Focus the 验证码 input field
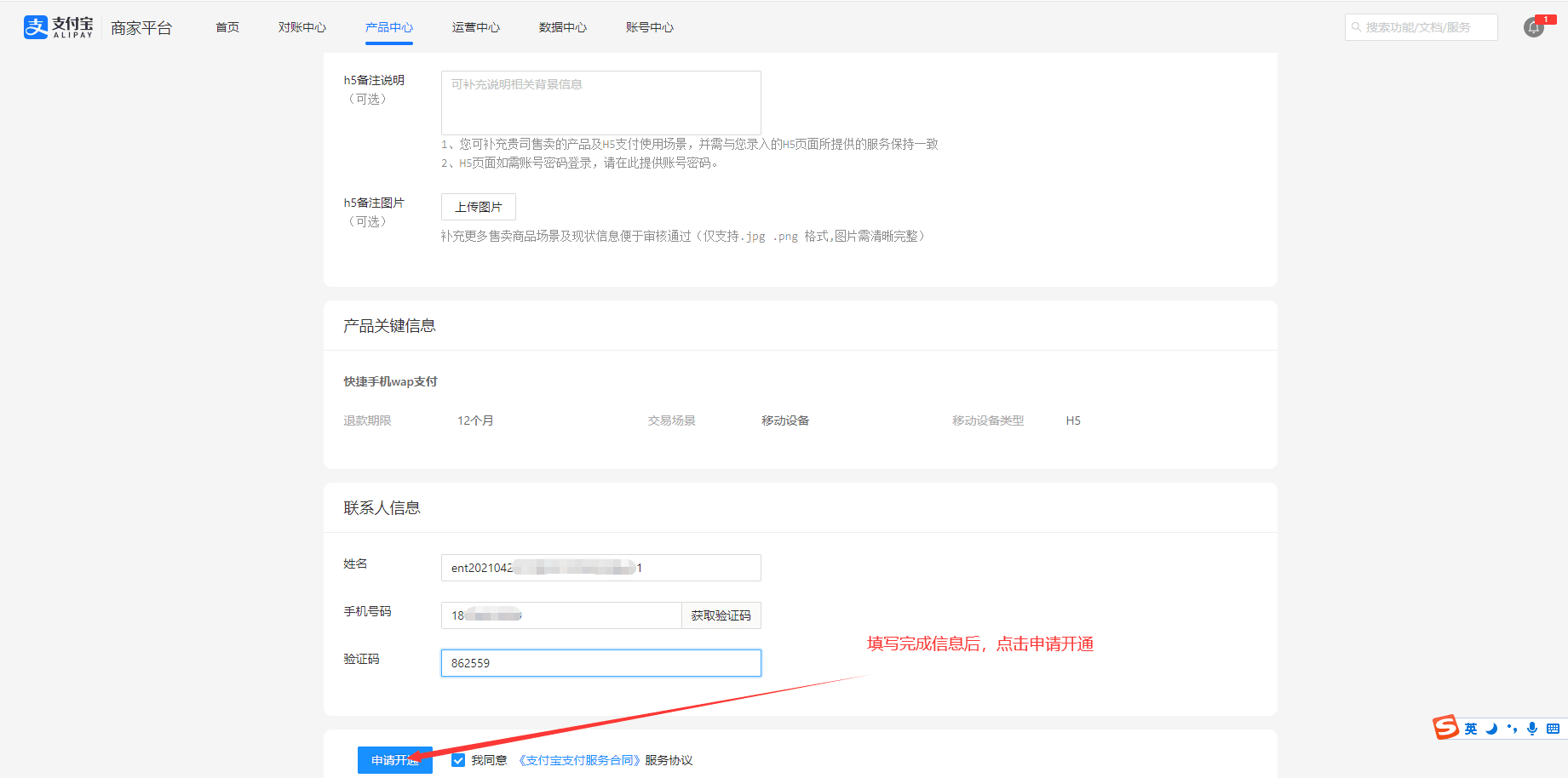The width and height of the screenshot is (1568, 778). [600, 663]
